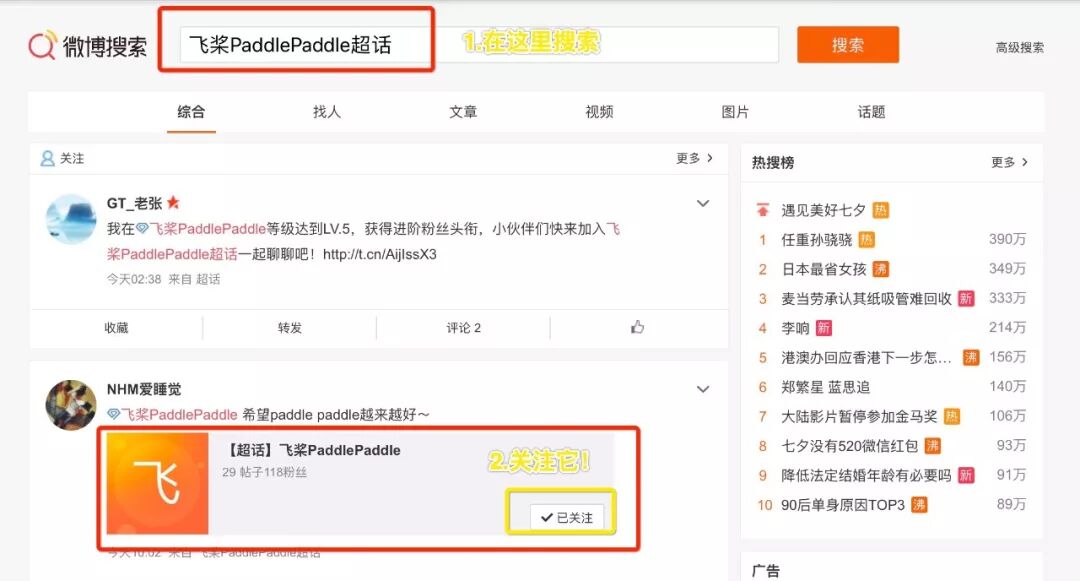Image resolution: width=1080 pixels, height=581 pixels.
Task: Click the 热搜榜 heading
Action: (773, 162)
